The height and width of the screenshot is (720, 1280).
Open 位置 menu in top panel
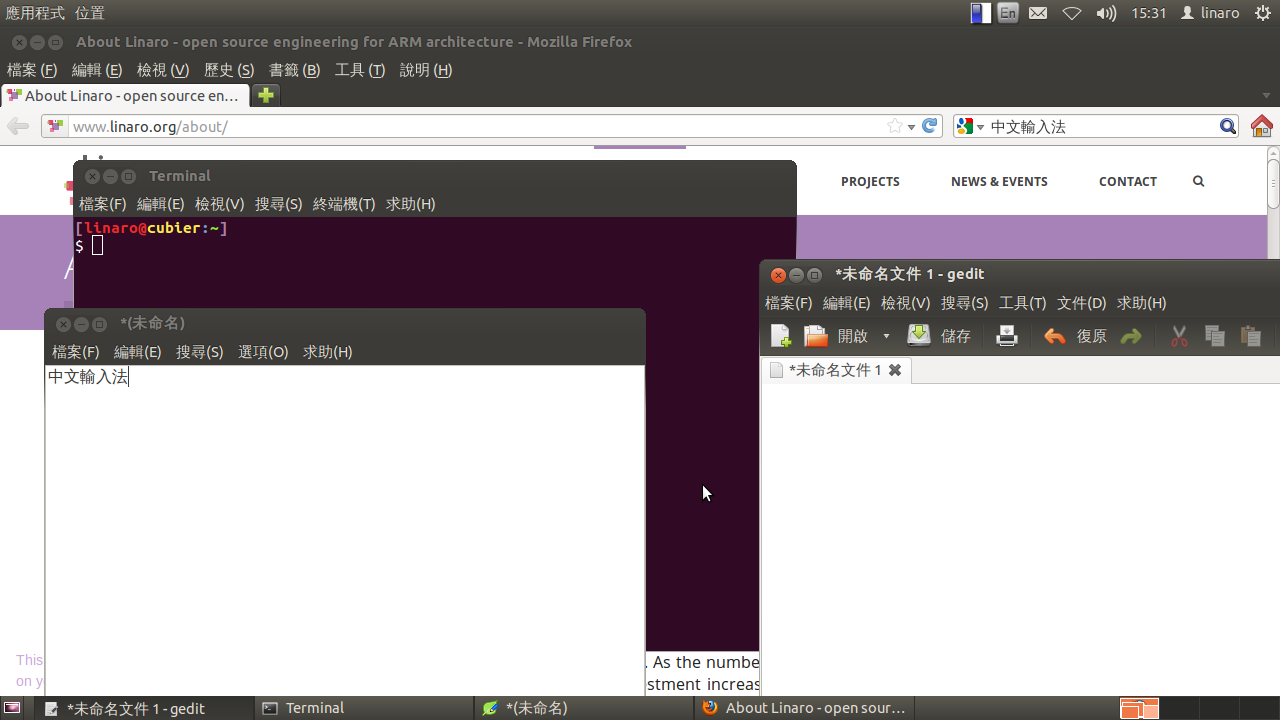pos(89,13)
